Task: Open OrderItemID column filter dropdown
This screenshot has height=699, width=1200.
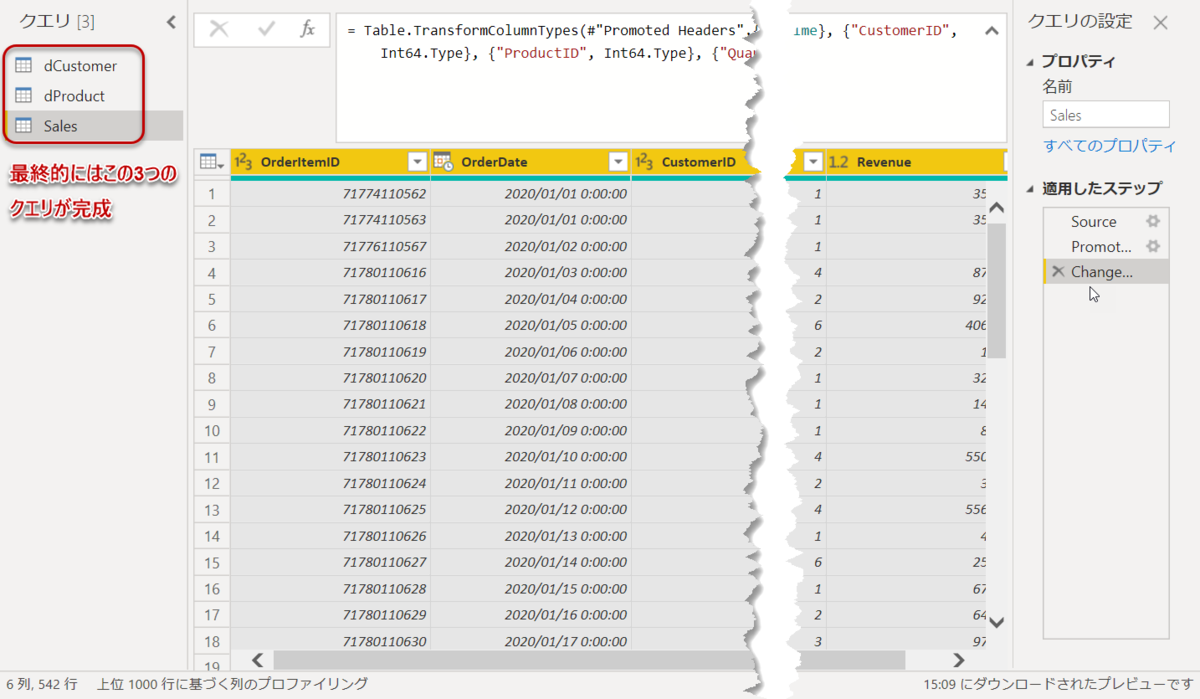Action: coord(417,162)
